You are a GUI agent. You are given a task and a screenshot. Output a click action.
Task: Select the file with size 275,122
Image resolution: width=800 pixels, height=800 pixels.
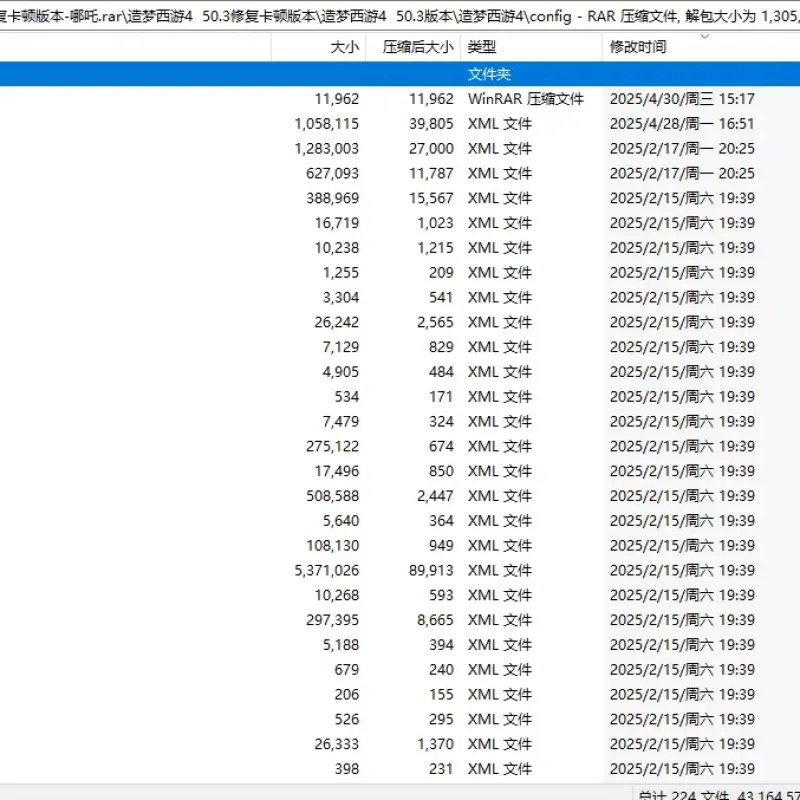(x=332, y=446)
